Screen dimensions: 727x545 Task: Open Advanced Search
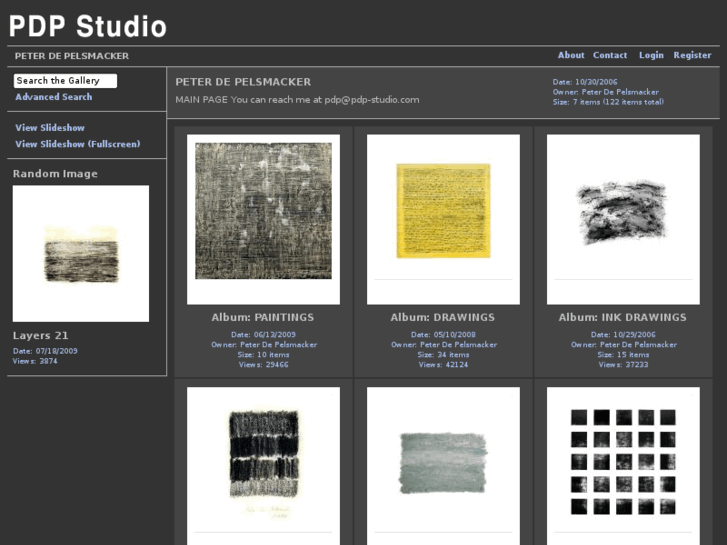54,97
